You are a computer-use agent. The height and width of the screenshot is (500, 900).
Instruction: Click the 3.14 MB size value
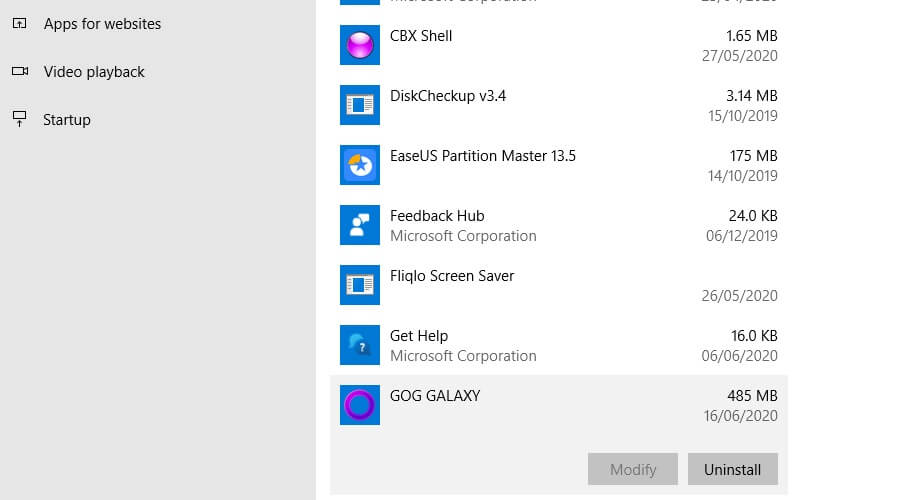[x=751, y=96]
